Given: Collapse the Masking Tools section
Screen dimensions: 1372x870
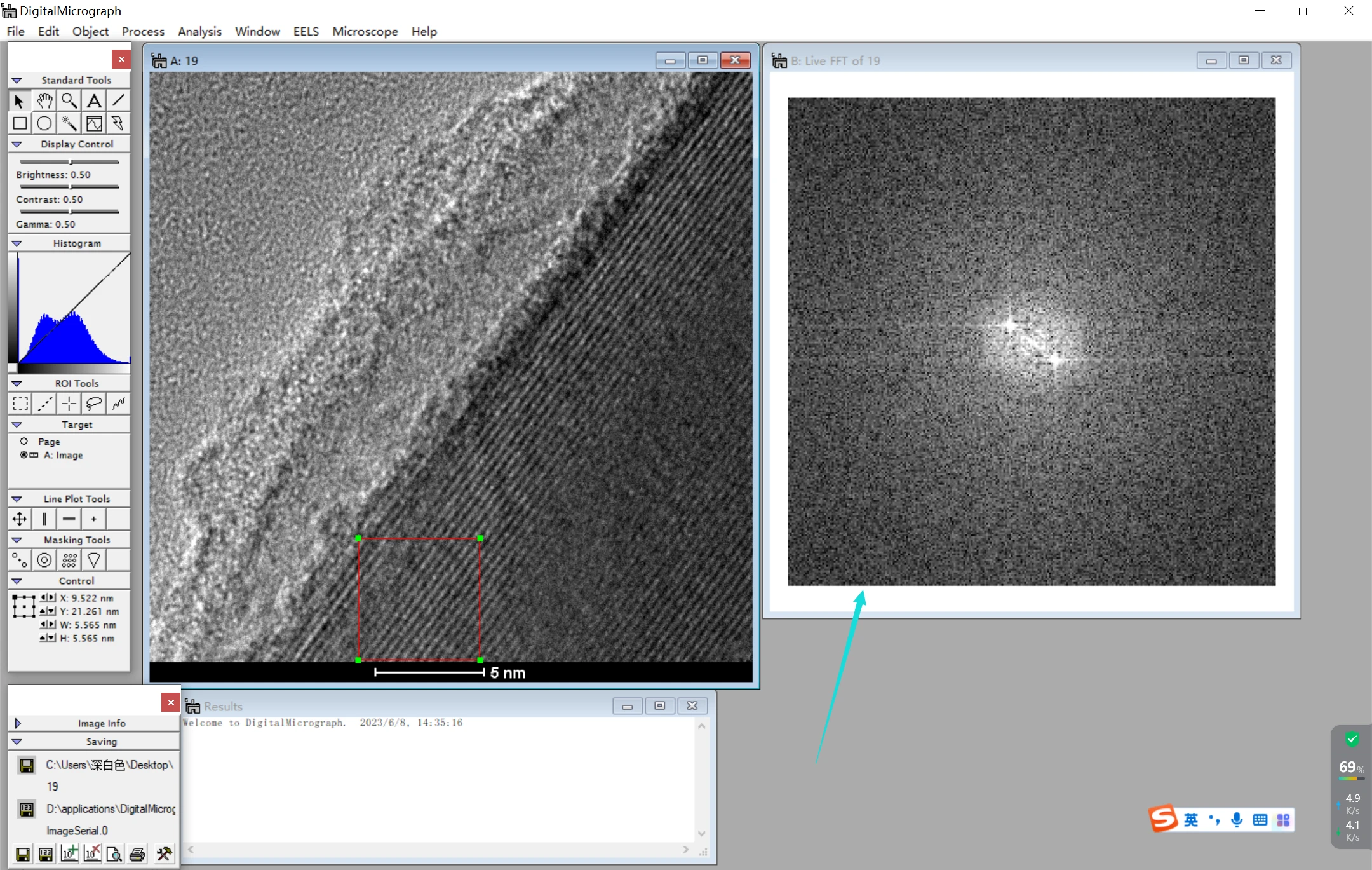Looking at the screenshot, I should point(17,540).
